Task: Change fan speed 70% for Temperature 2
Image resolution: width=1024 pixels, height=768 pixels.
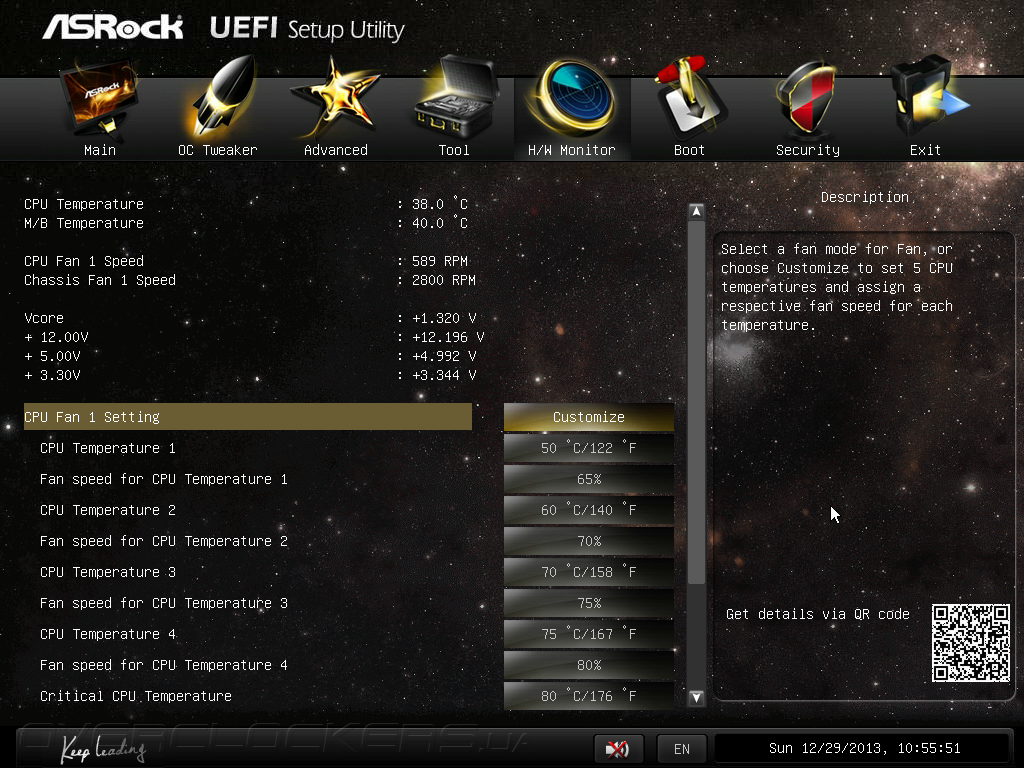Action: tap(588, 541)
